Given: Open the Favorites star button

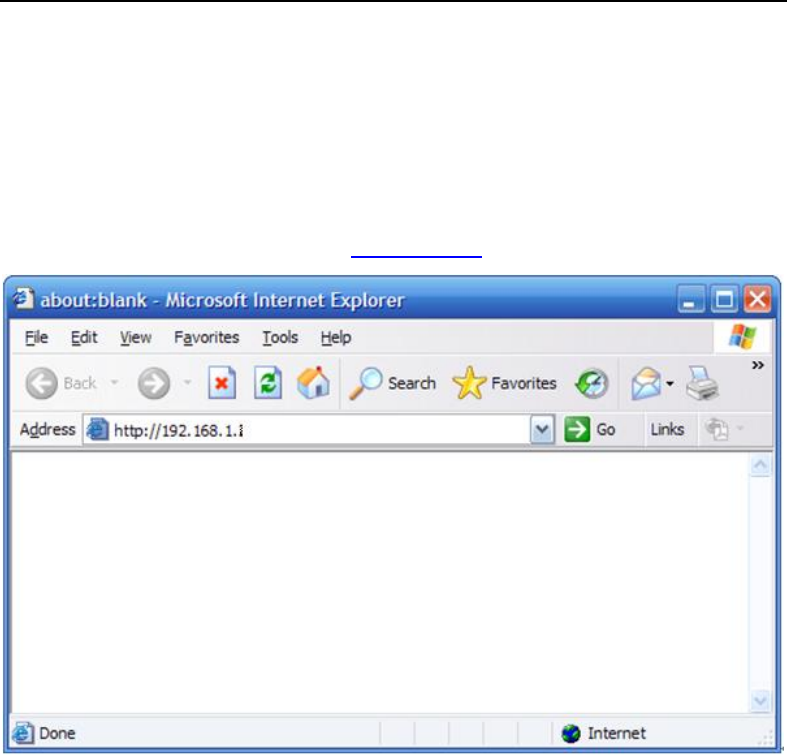Looking at the screenshot, I should (x=504, y=384).
